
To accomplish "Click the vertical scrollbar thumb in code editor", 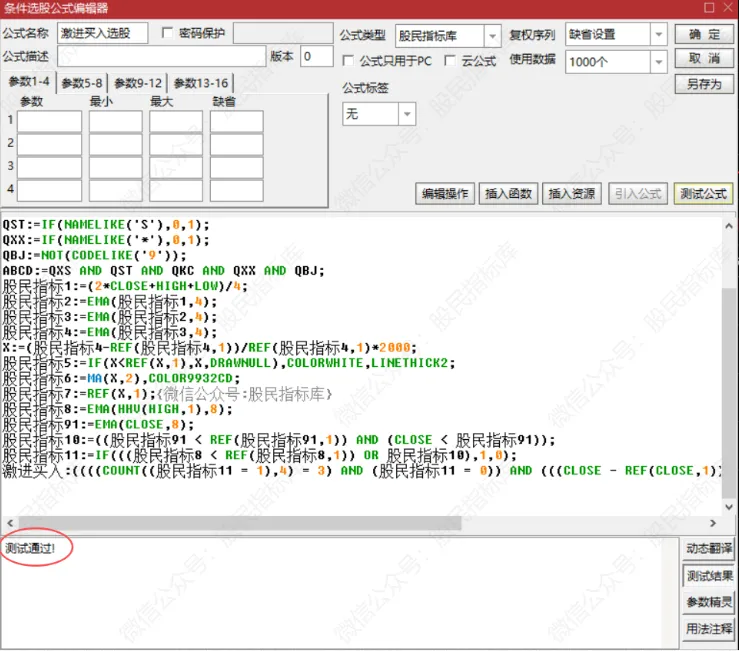I will tap(729, 391).
